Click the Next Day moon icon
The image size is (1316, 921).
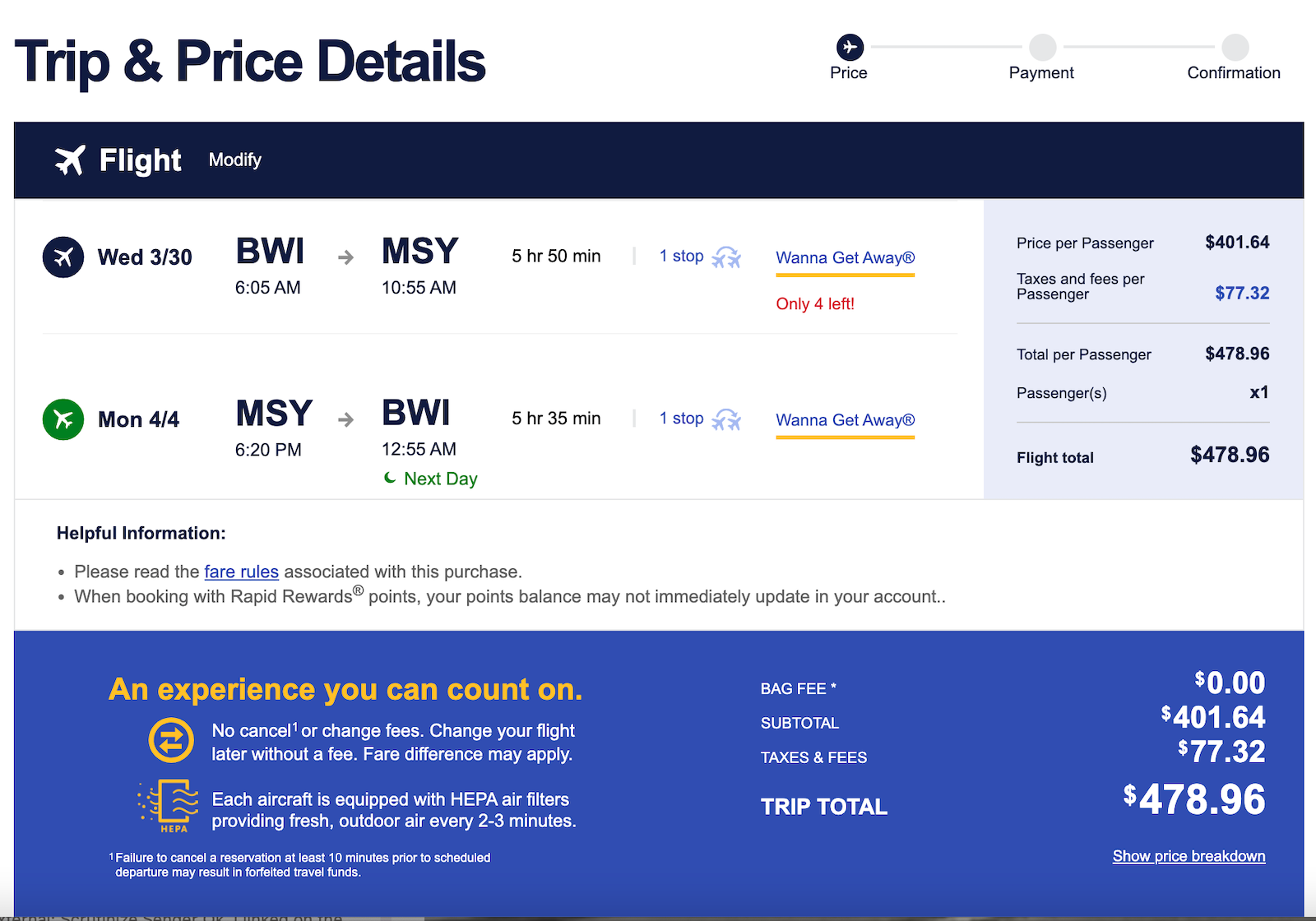[x=388, y=478]
